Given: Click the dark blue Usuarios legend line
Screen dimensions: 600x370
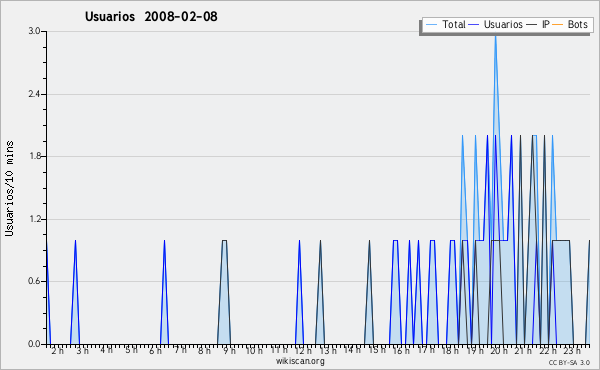Looking at the screenshot, I should point(474,25).
